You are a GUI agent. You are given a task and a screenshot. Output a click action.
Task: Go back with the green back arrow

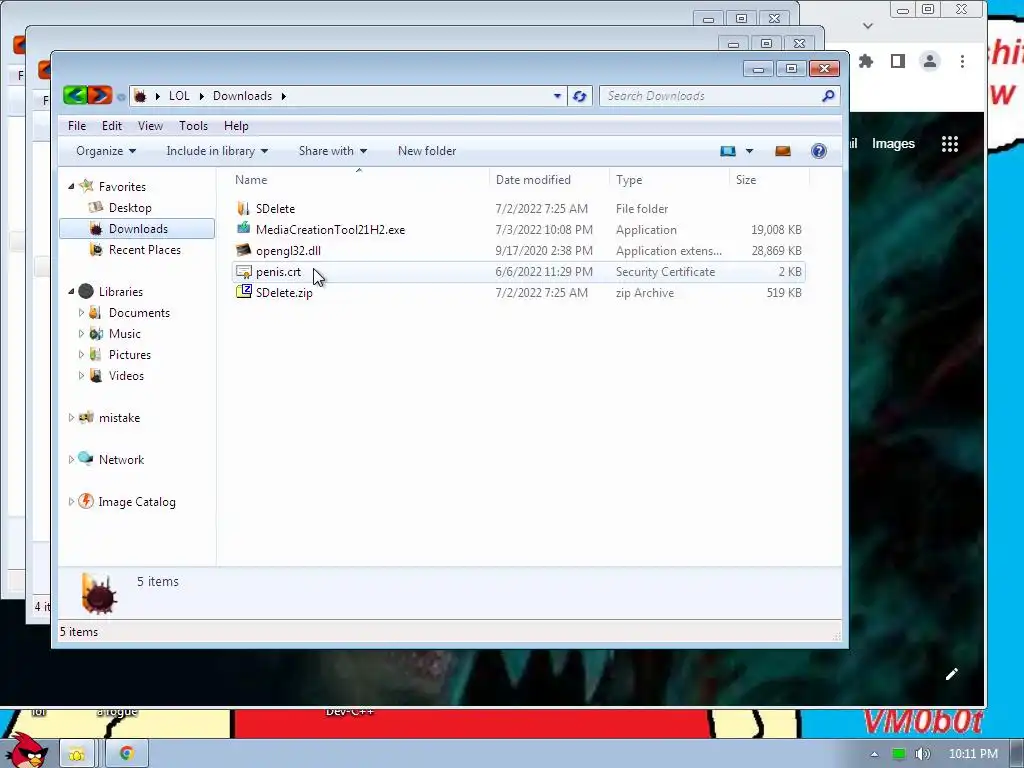pos(75,95)
